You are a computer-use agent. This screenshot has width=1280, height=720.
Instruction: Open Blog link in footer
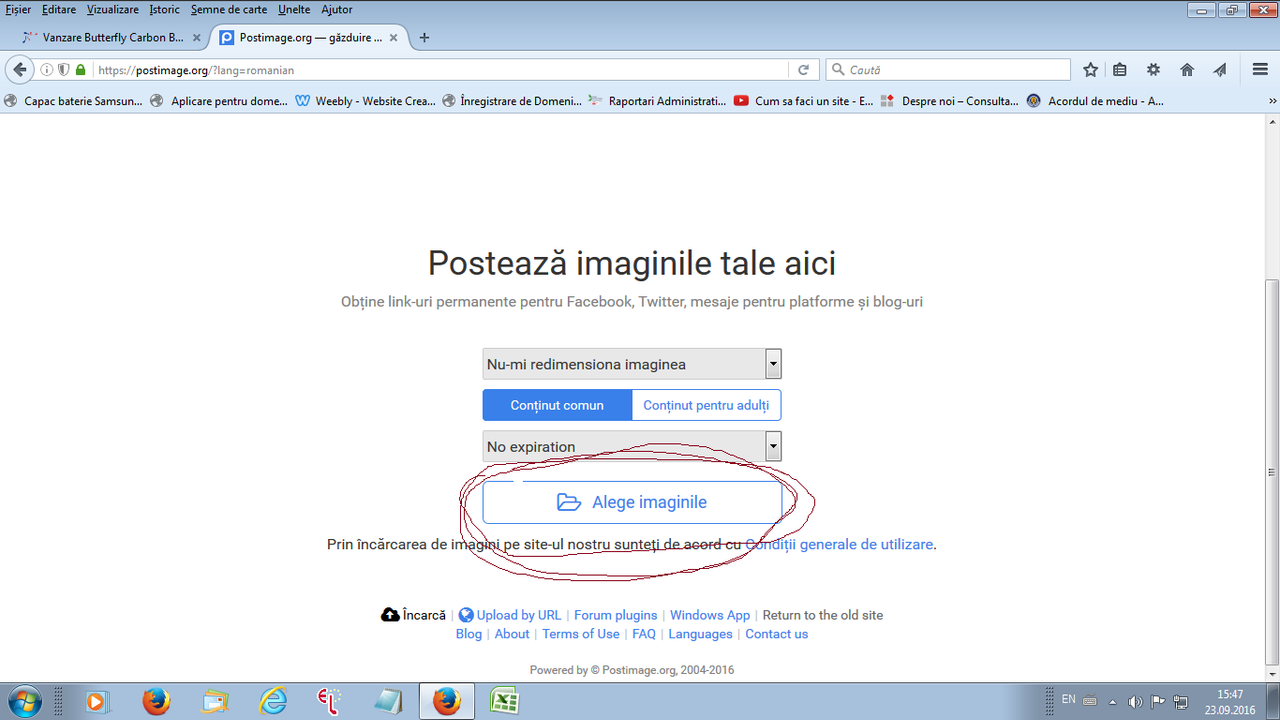[x=469, y=634]
